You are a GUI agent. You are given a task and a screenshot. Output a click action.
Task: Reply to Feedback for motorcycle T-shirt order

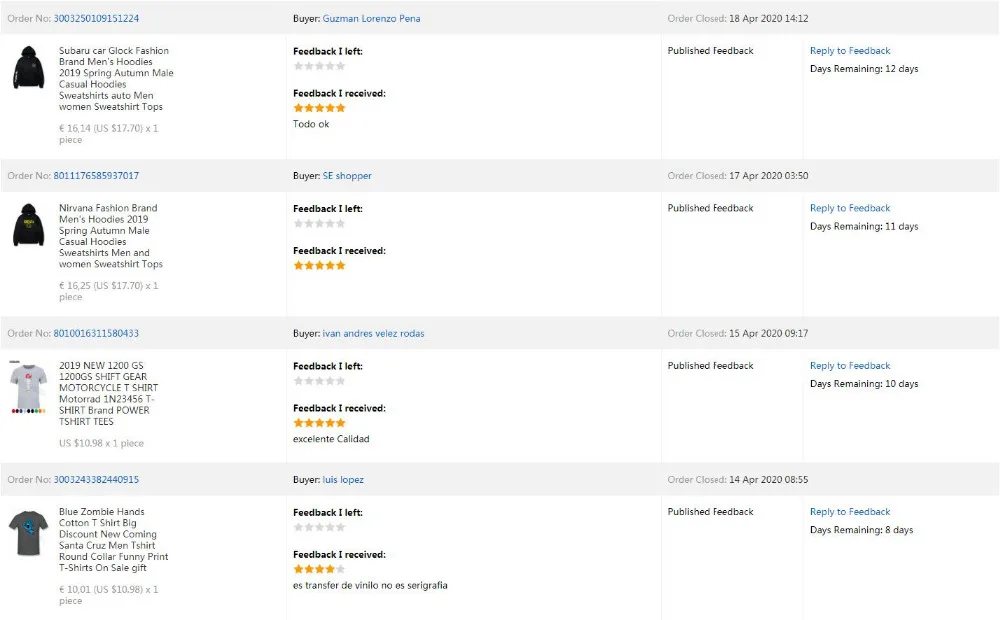pyautogui.click(x=850, y=366)
